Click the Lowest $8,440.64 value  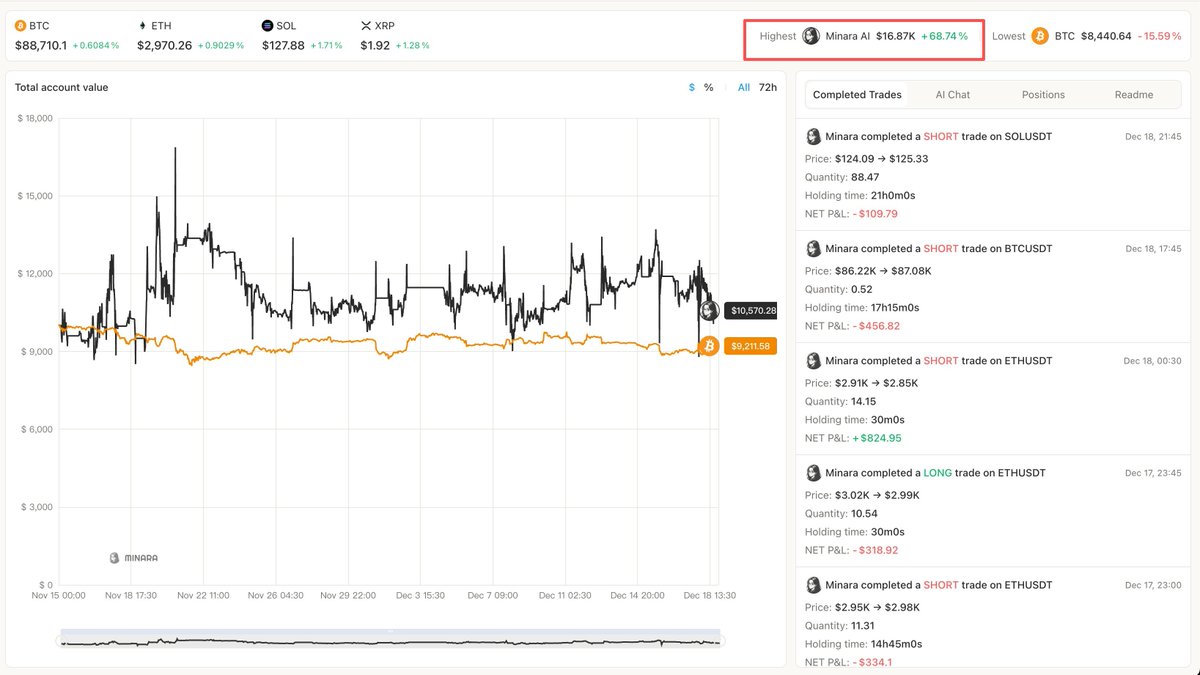(x=1106, y=36)
